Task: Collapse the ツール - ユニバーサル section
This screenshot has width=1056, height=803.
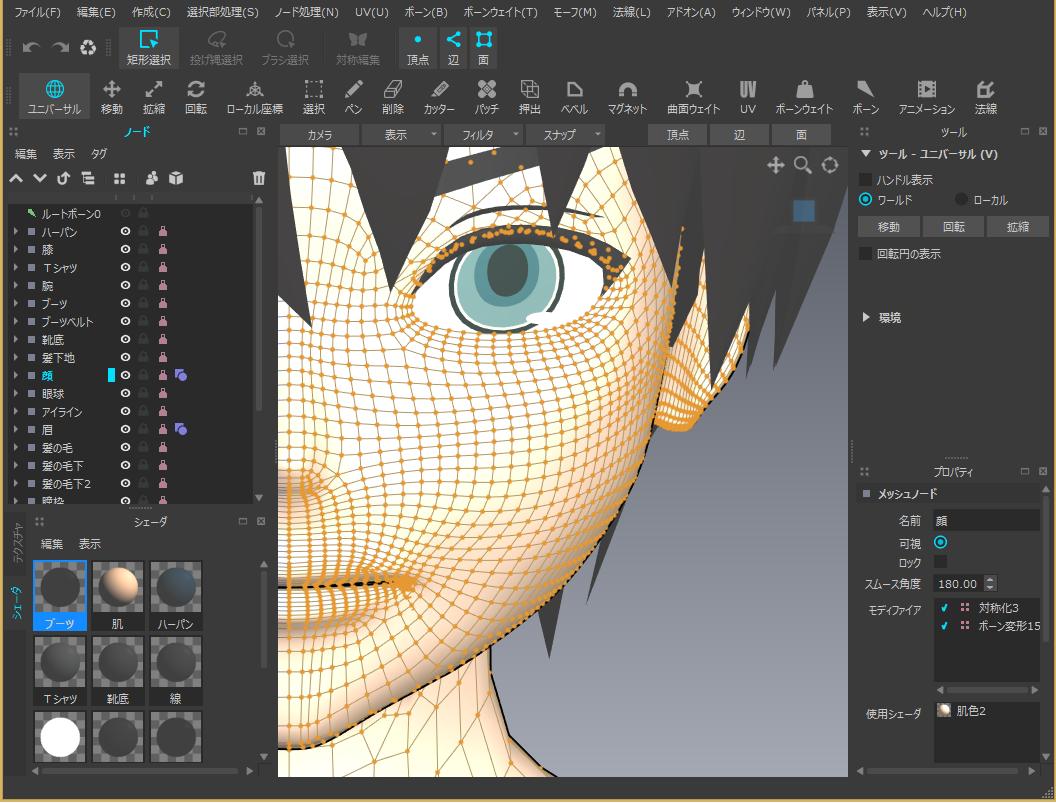Action: 866,154
